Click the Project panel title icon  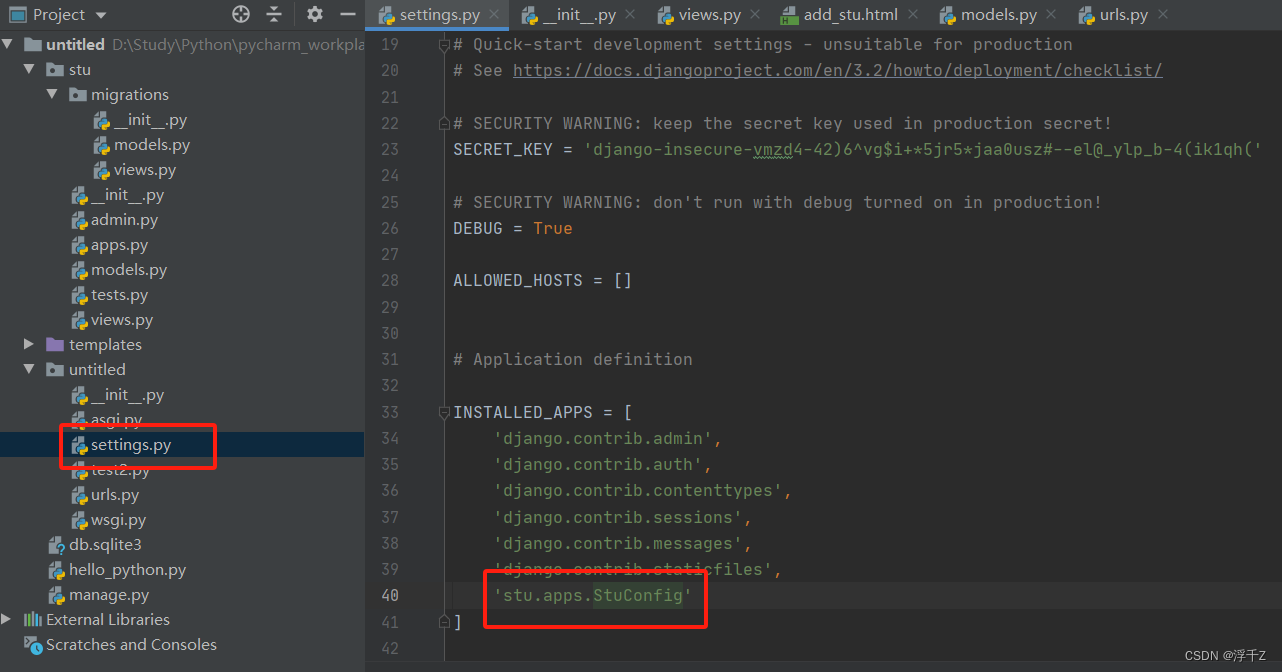pyautogui.click(x=17, y=15)
